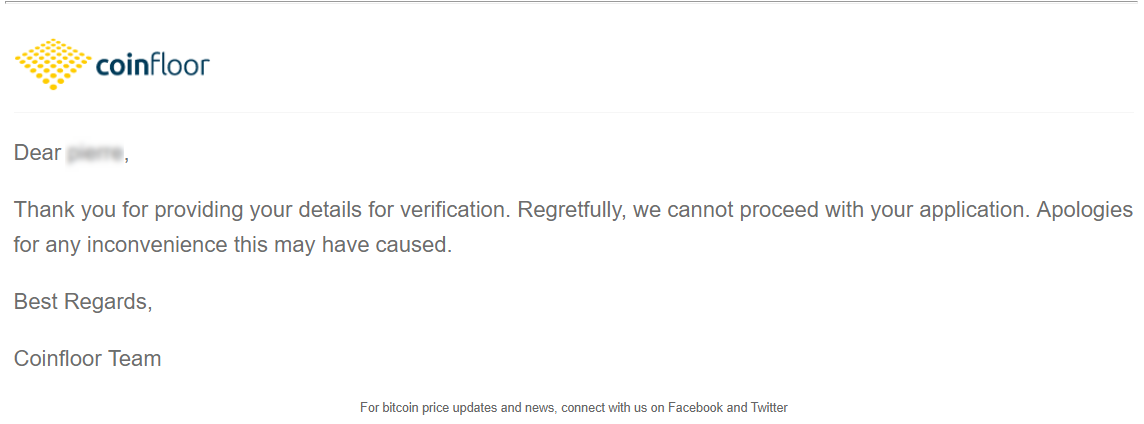Click the yellow Coinfloor diamond logo icon

click(53, 64)
